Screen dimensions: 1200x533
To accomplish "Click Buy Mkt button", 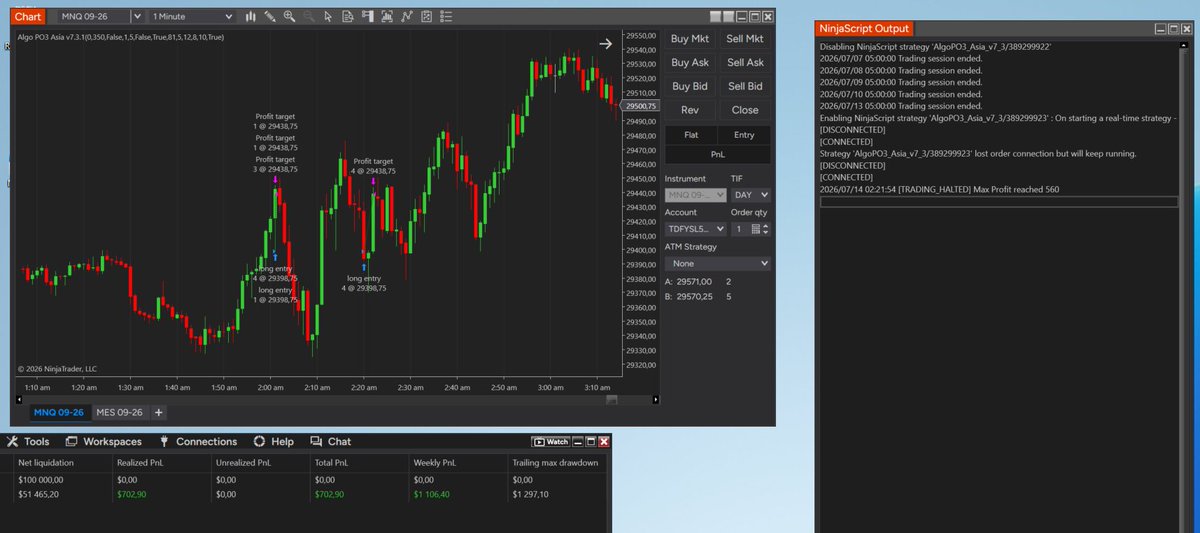I will pos(690,39).
